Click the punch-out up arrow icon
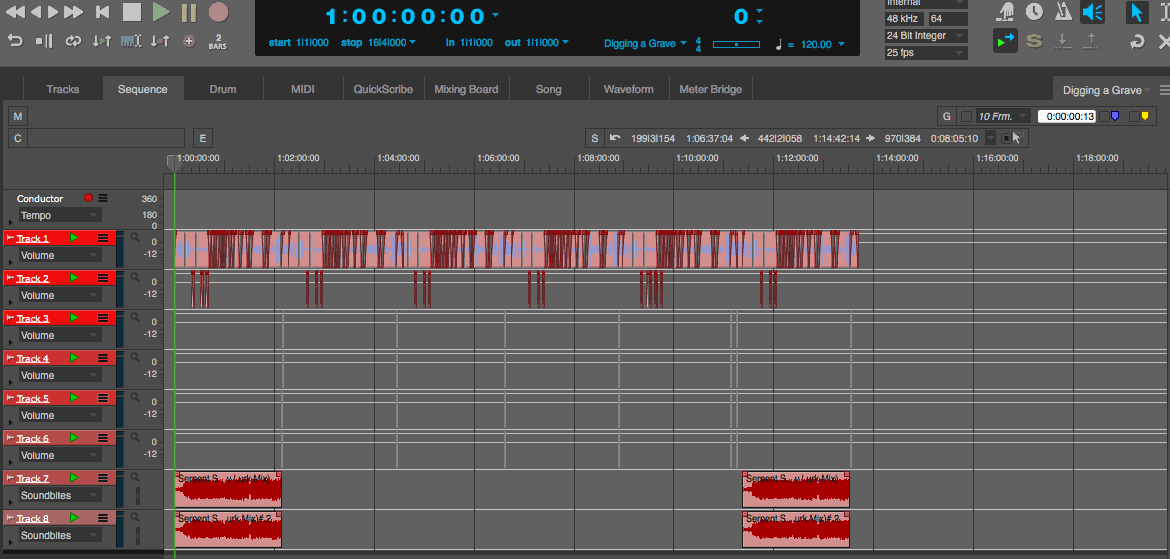The image size is (1170, 559). pos(1091,41)
